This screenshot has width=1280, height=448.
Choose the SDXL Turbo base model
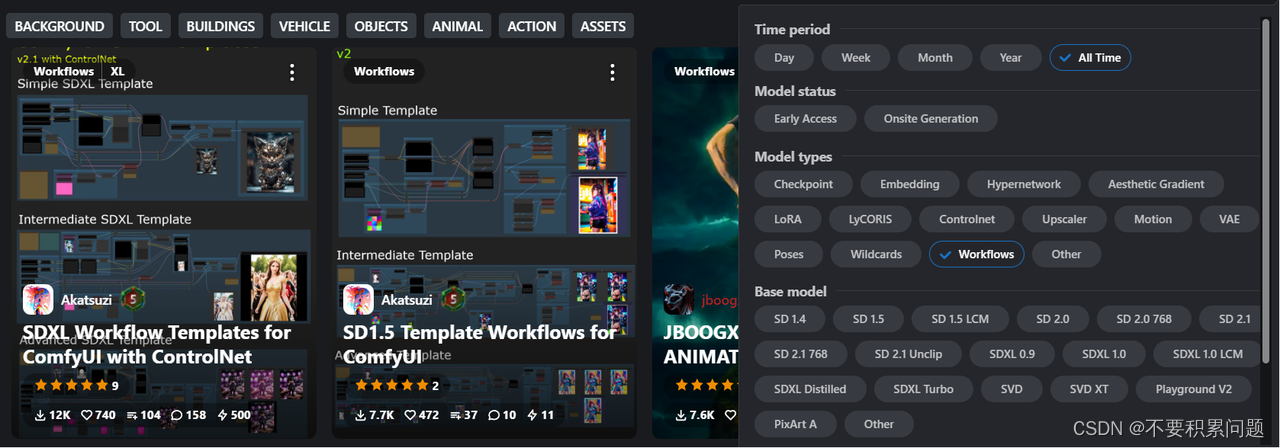(923, 389)
